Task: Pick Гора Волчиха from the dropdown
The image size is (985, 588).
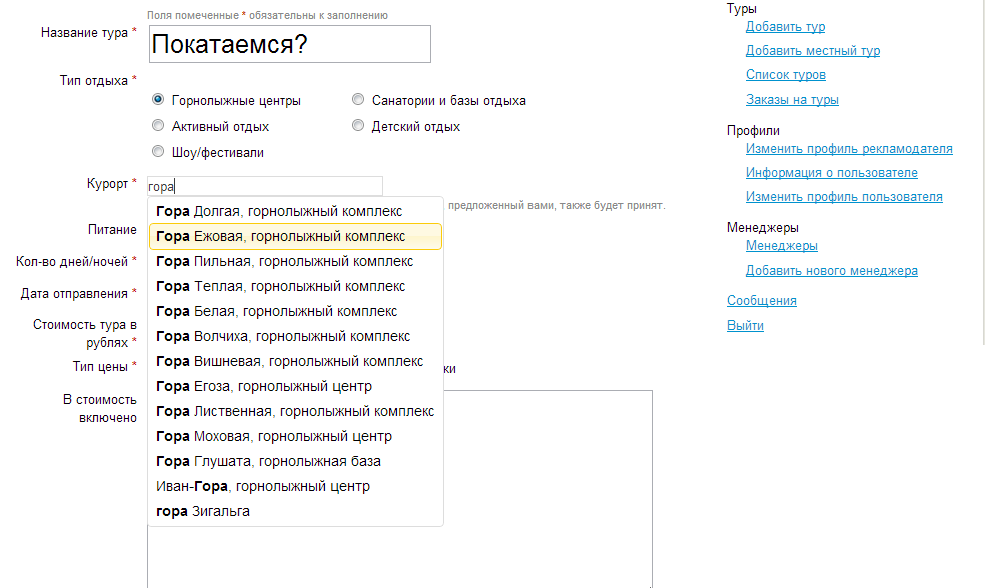Action: (283, 336)
